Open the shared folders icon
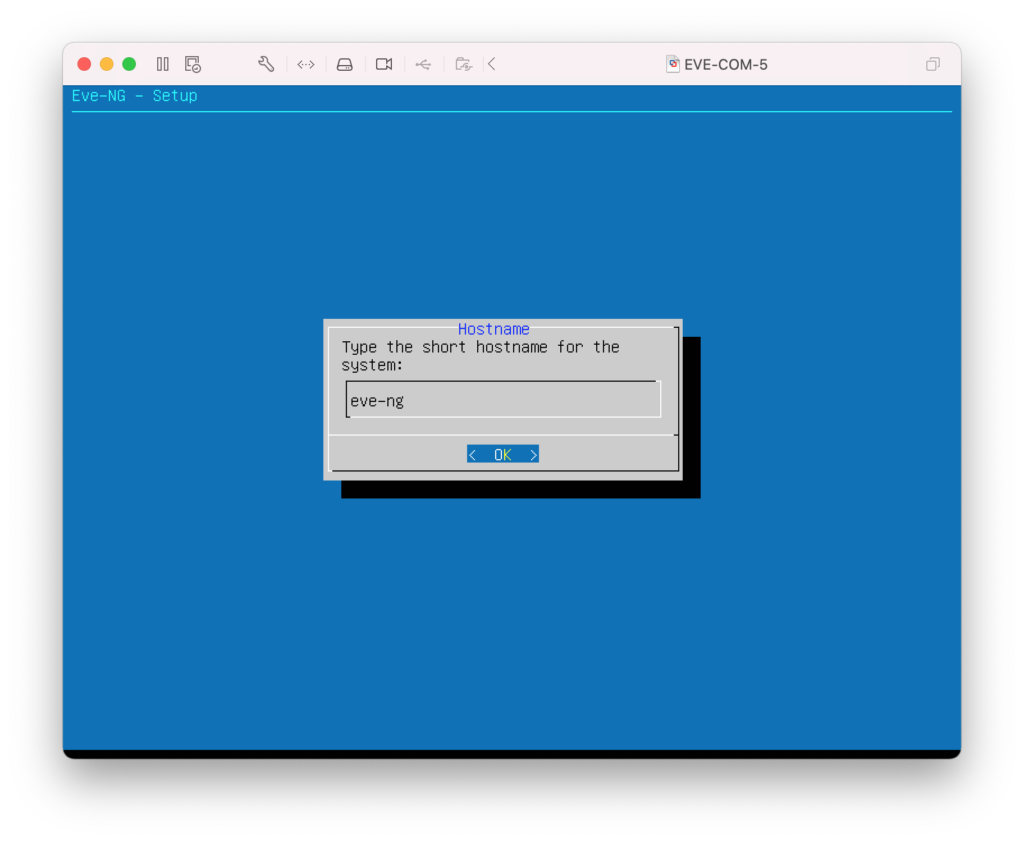1024x842 pixels. (x=463, y=64)
